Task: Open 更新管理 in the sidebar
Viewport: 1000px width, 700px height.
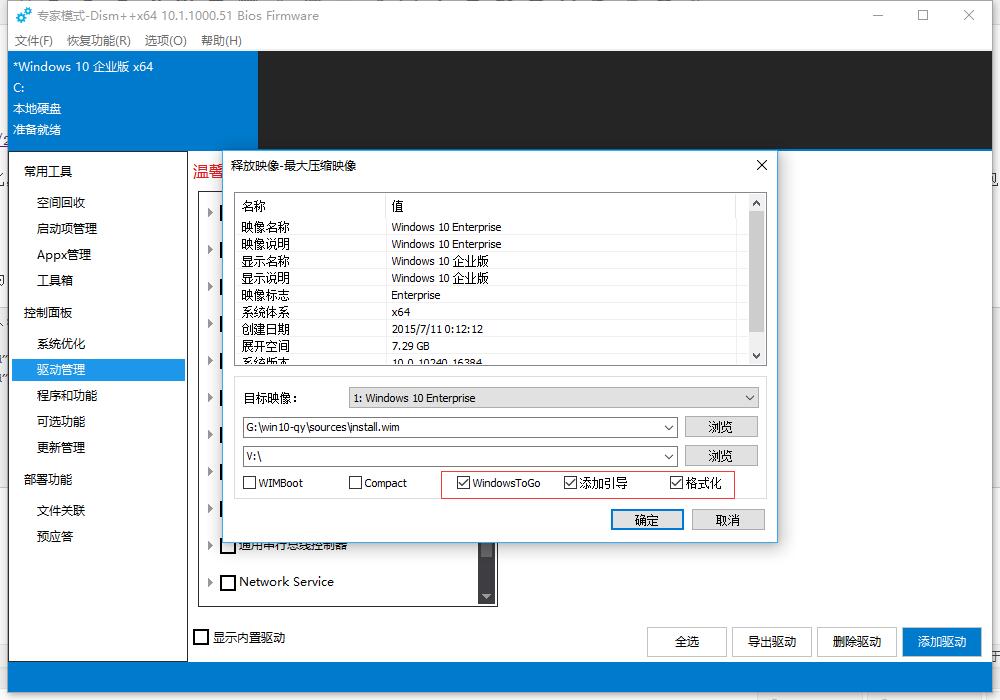Action: (61, 448)
